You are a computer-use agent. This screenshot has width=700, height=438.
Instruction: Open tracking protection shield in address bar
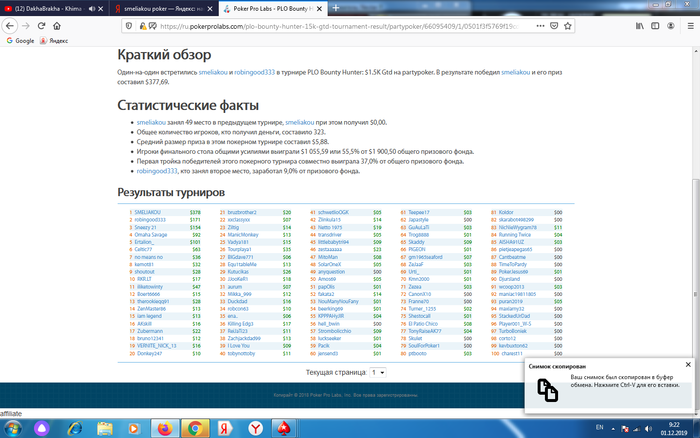[x=129, y=26]
